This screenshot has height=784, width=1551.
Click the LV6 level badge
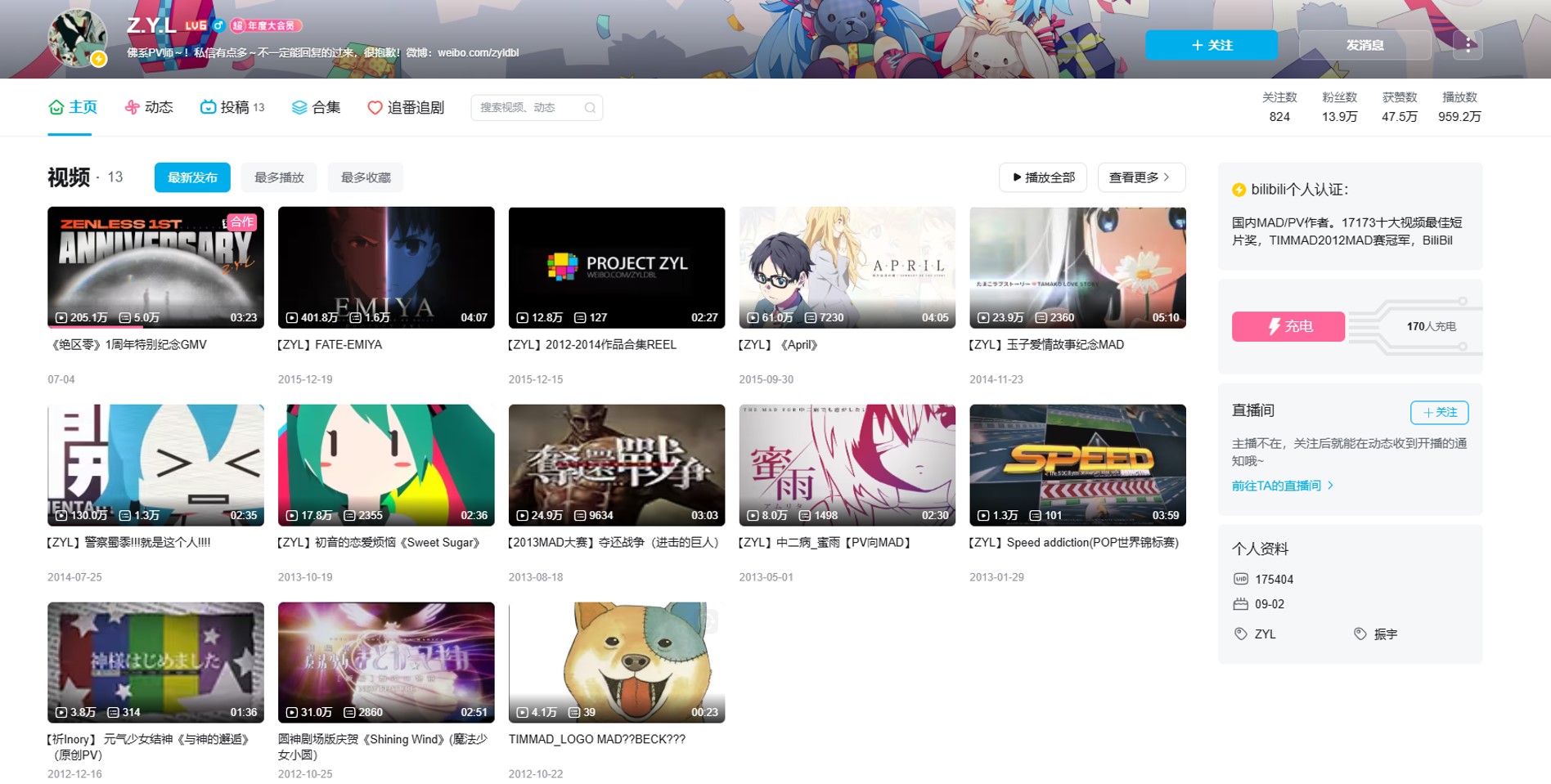pyautogui.click(x=196, y=26)
